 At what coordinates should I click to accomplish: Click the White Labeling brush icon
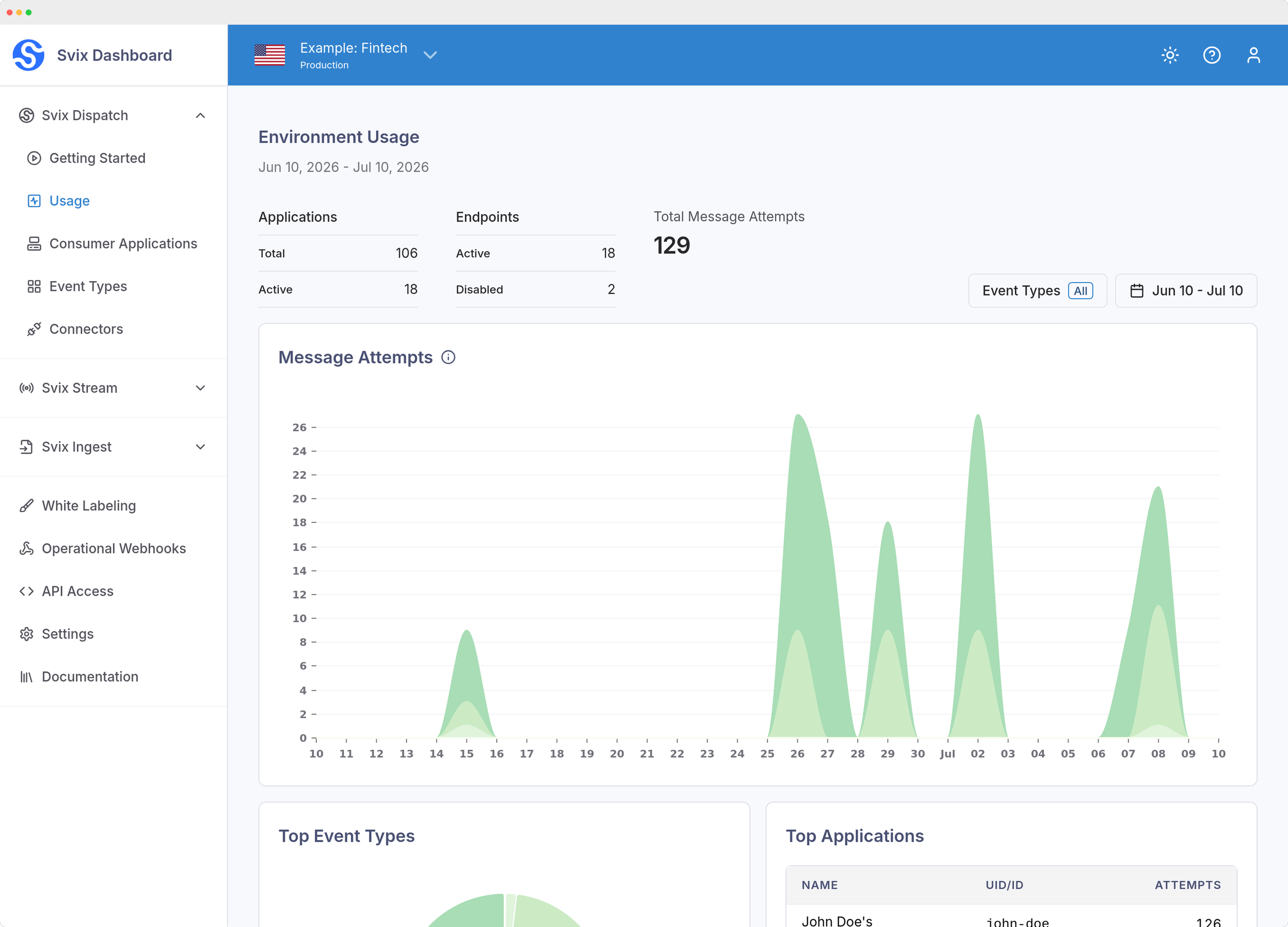[x=26, y=506]
